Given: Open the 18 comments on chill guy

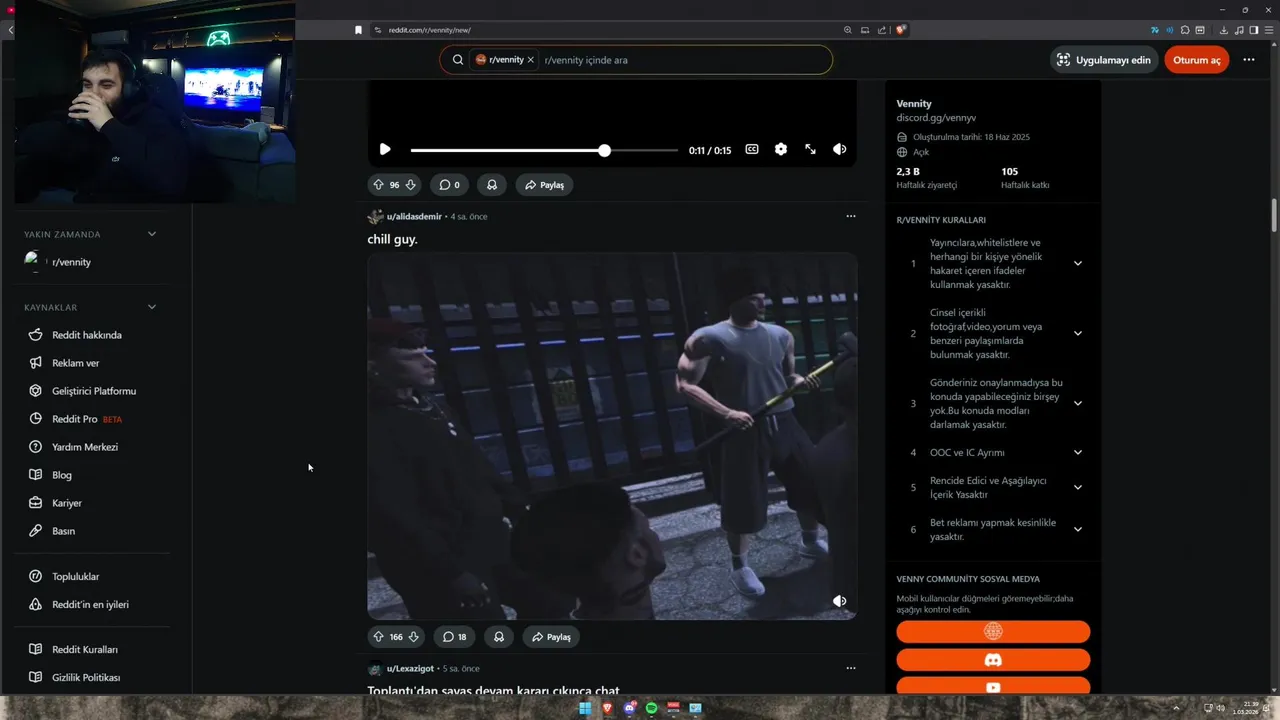Looking at the screenshot, I should point(455,637).
